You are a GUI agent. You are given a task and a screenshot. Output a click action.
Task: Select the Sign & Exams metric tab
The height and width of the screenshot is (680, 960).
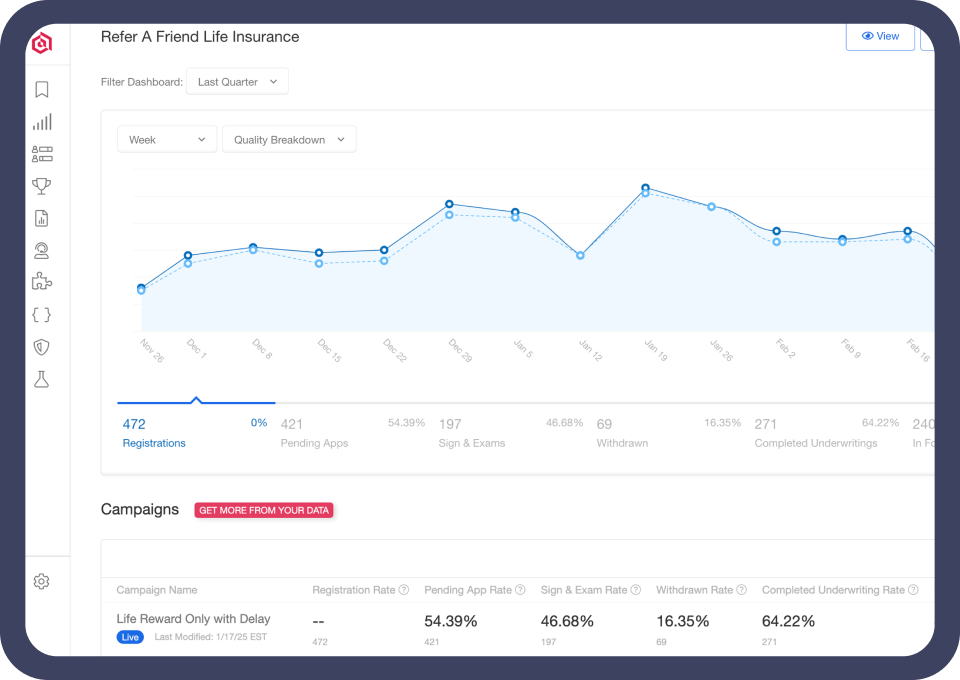click(511, 433)
